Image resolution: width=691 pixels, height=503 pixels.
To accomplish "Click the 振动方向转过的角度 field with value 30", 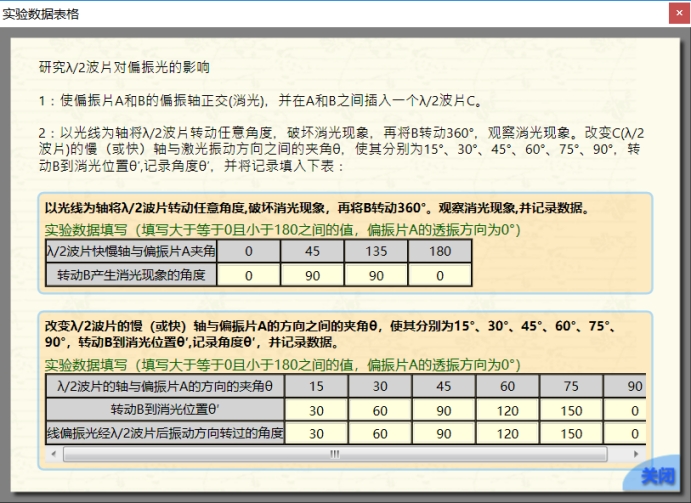I will 317,434.
